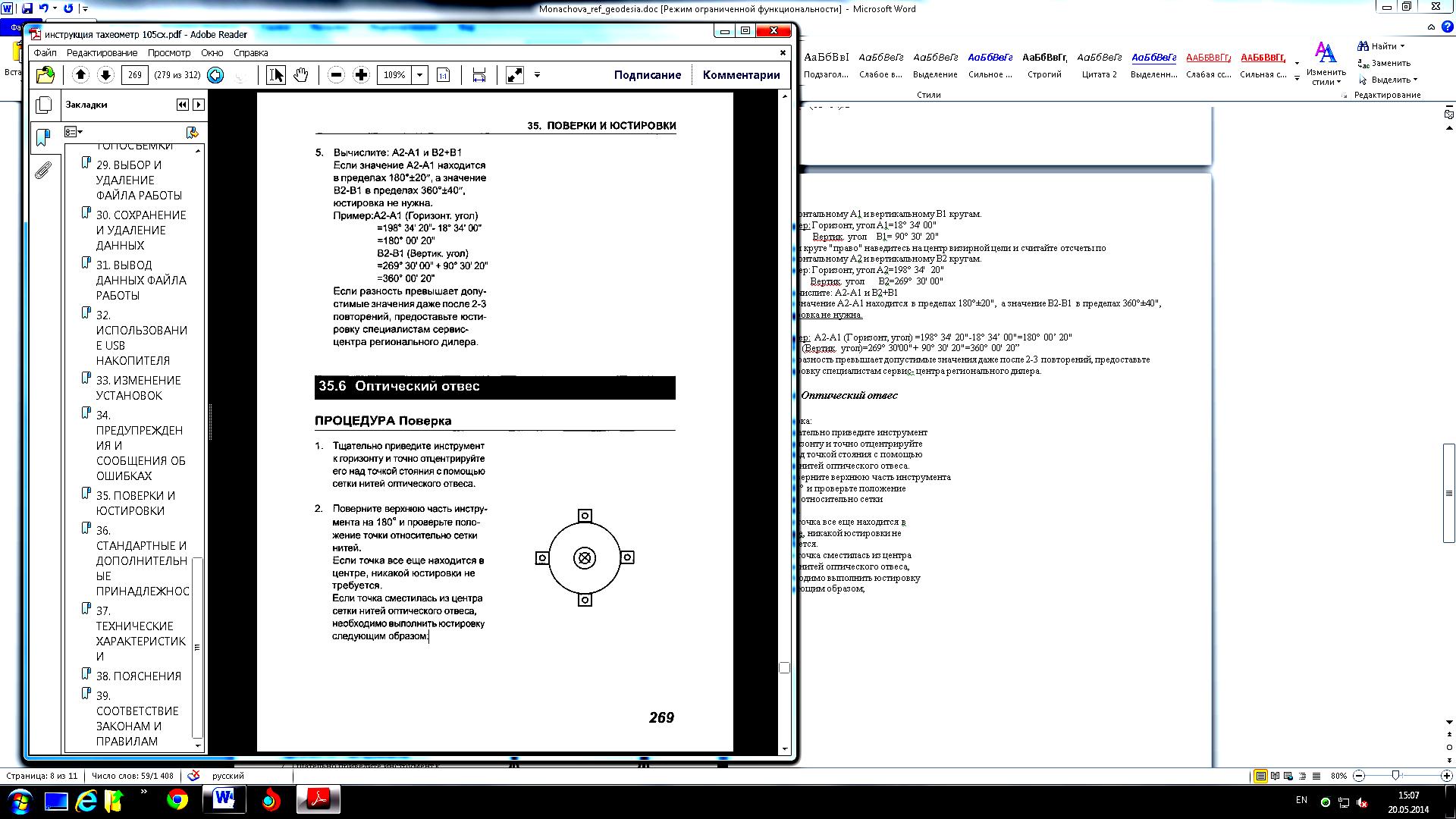Open the Комментарии pane

[741, 75]
